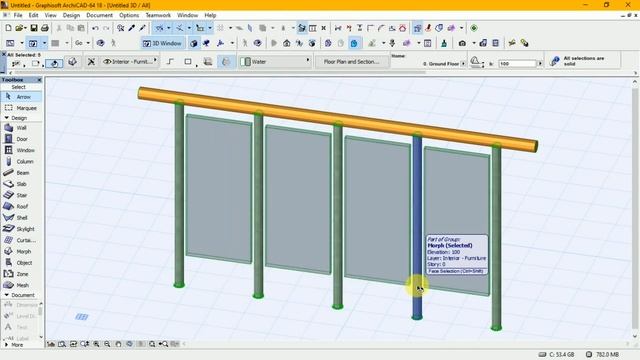
Task: Open the Interior - Furniture layer dropdown
Action: (x=155, y=60)
